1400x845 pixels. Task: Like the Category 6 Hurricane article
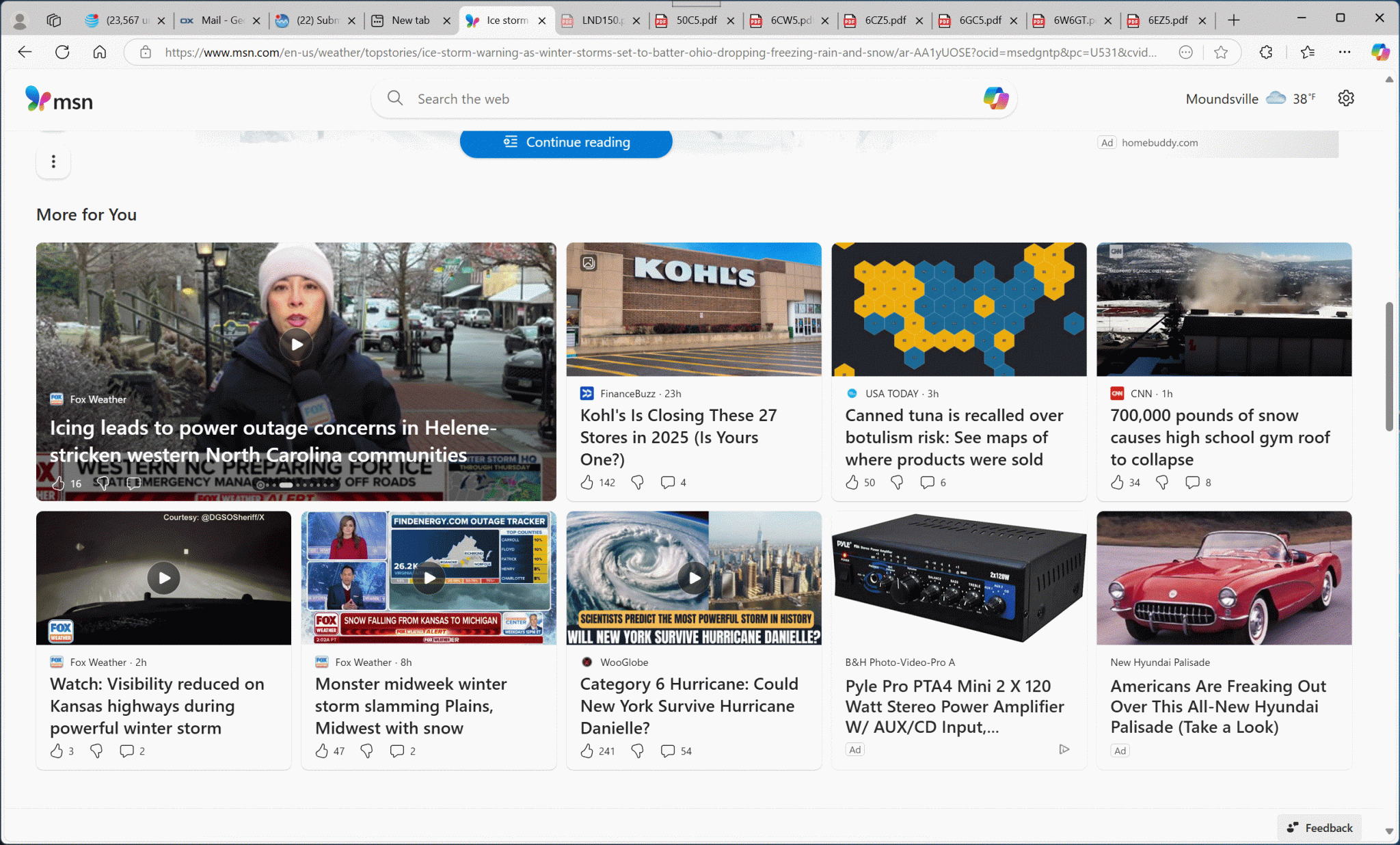[x=587, y=751]
